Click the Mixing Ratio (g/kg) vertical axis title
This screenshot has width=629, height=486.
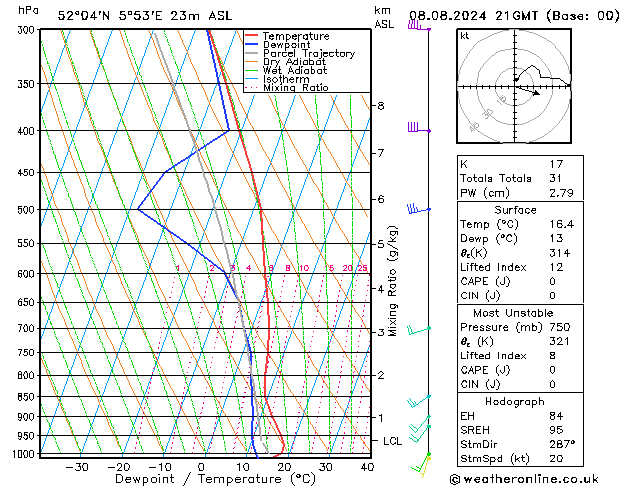pyautogui.click(x=392, y=281)
